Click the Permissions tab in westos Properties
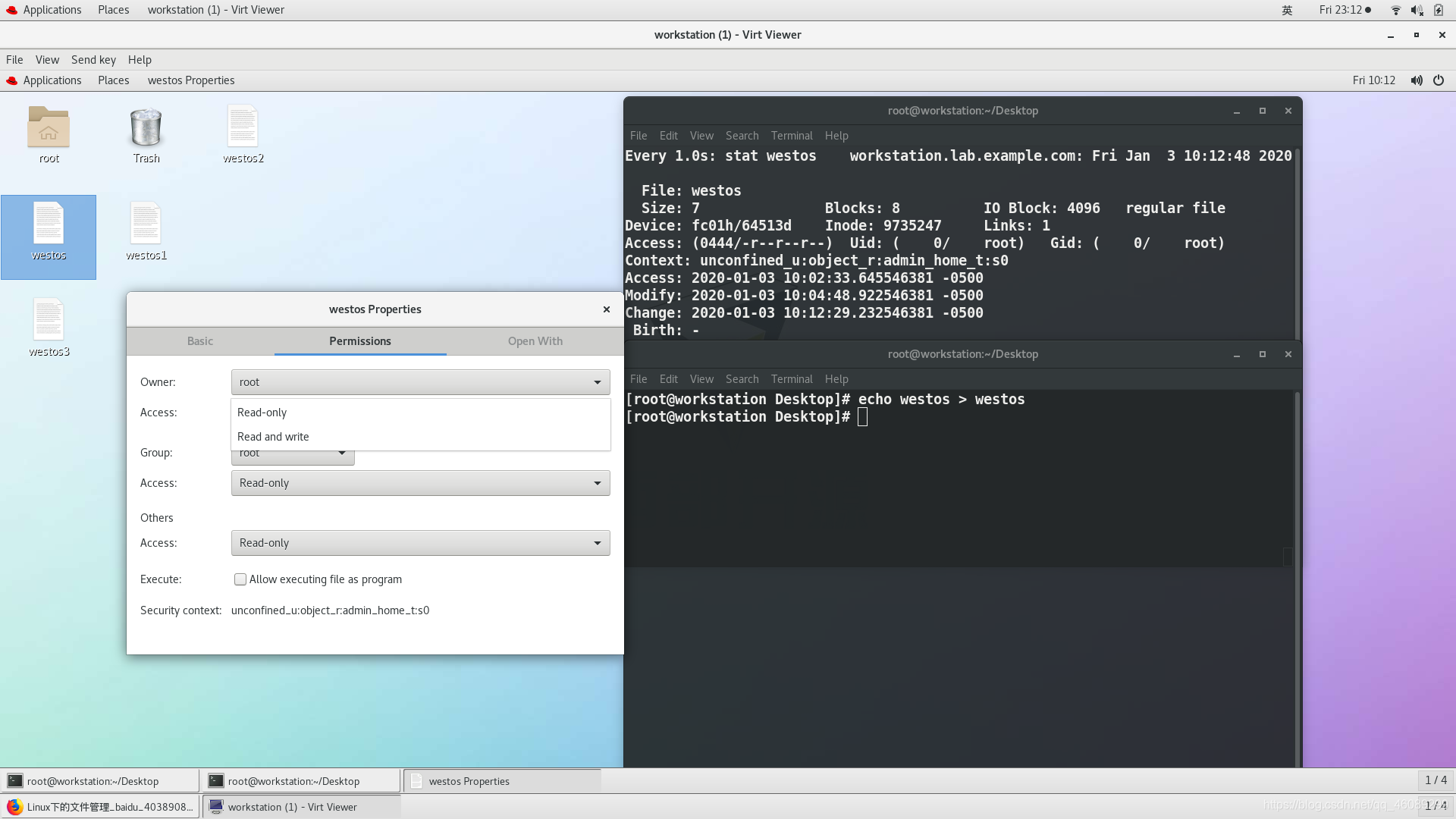Screen dimensions: 1456x819 click(x=359, y=340)
